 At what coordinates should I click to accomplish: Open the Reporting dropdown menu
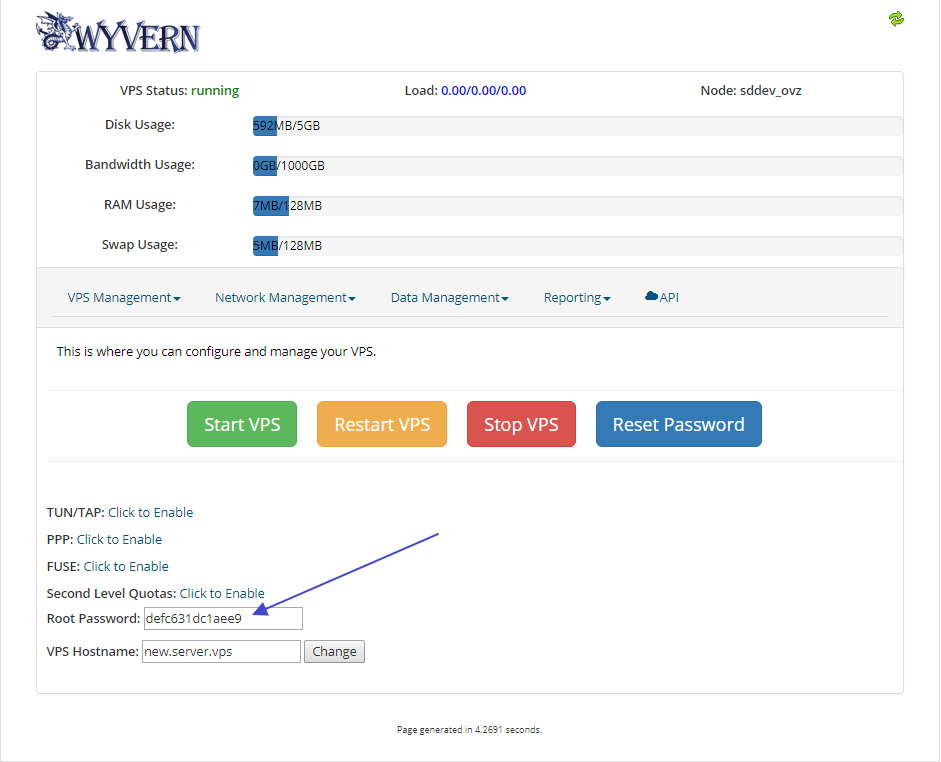coord(577,298)
